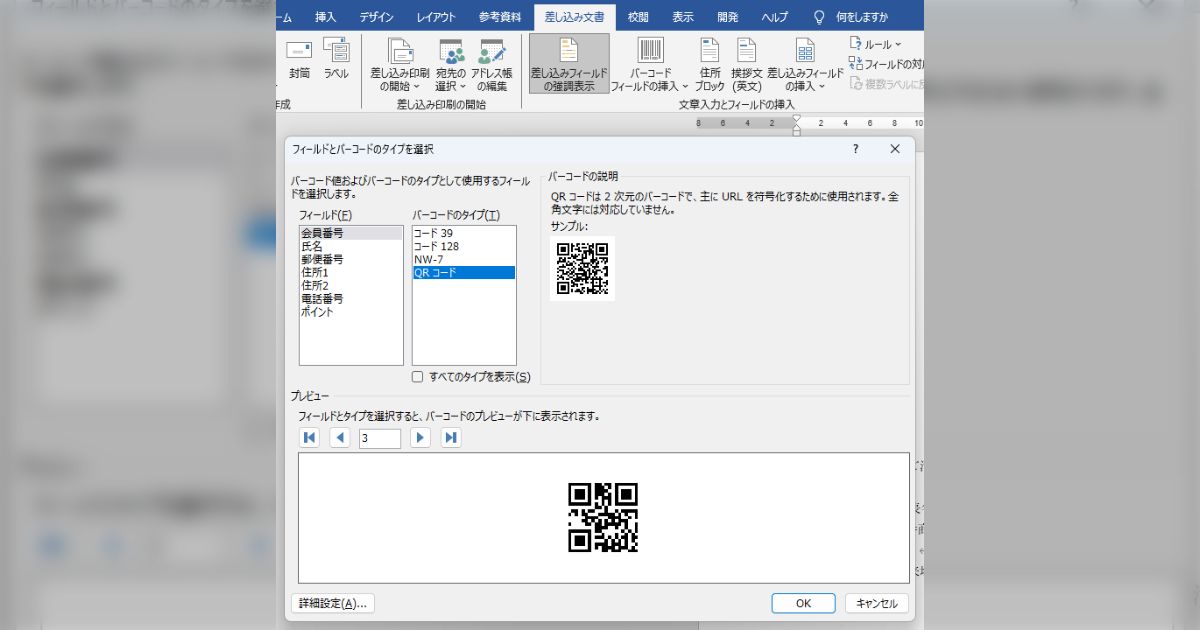Open the ルール dropdown
Screen dimensions: 1200x630
875,44
